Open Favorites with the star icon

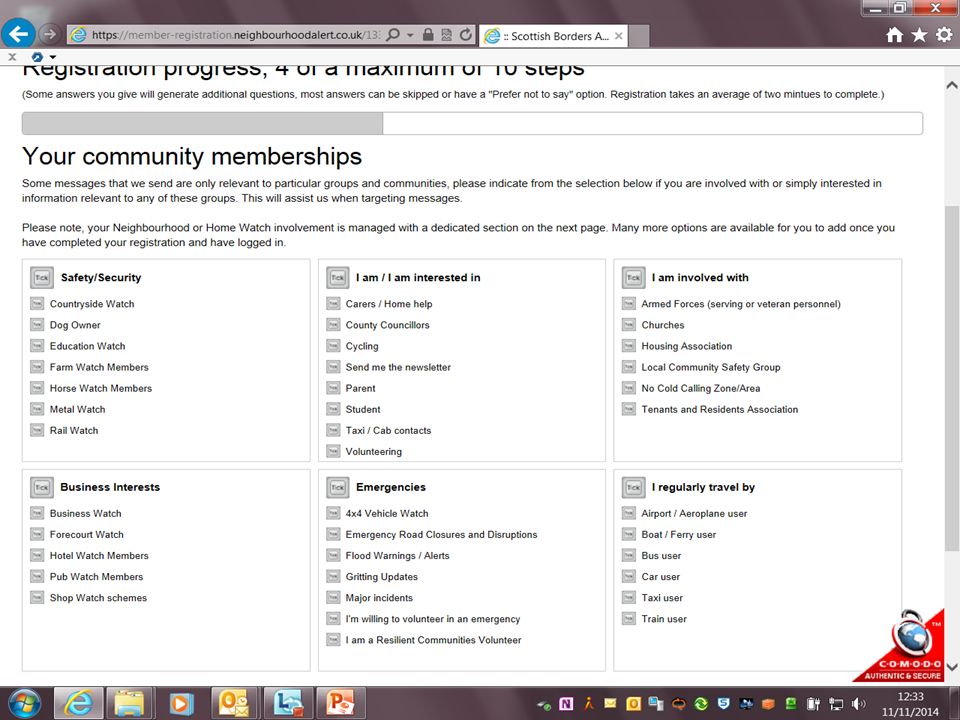[x=919, y=35]
